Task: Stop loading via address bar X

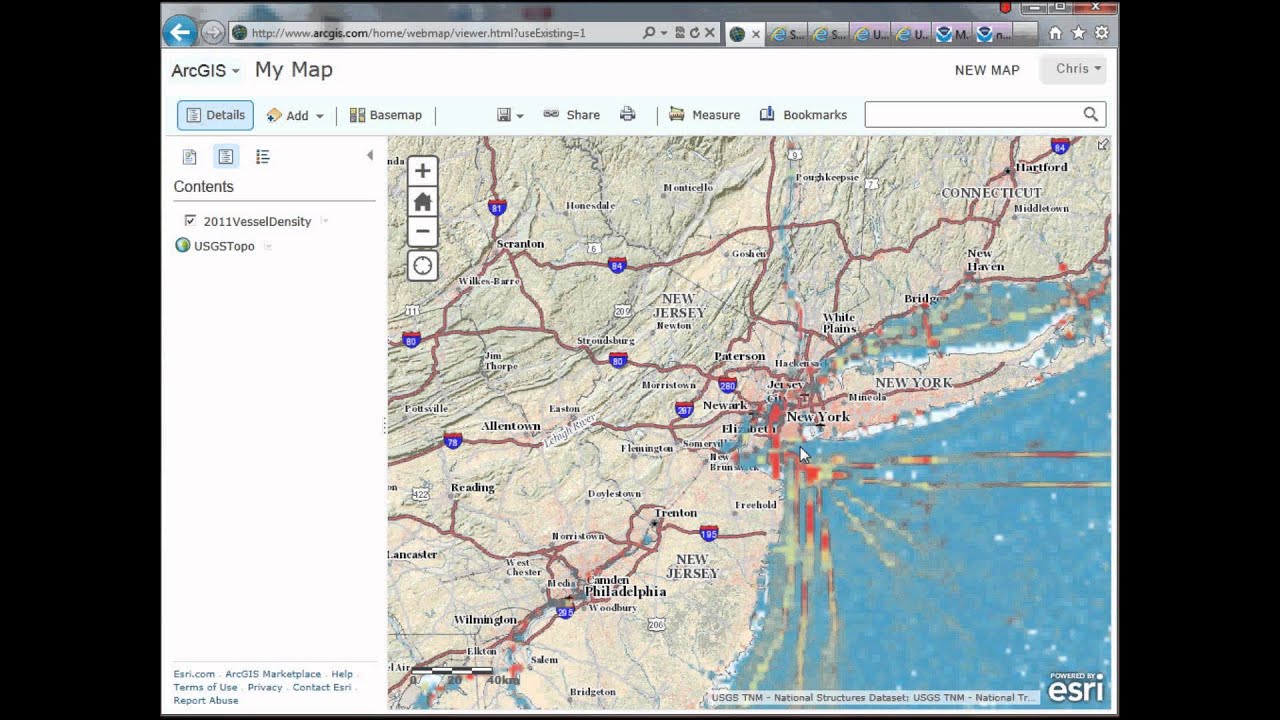Action: pyautogui.click(x=709, y=33)
